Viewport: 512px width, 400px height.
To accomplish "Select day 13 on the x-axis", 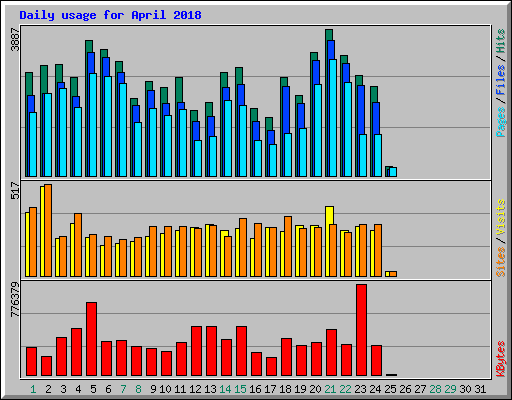I will (x=210, y=389).
